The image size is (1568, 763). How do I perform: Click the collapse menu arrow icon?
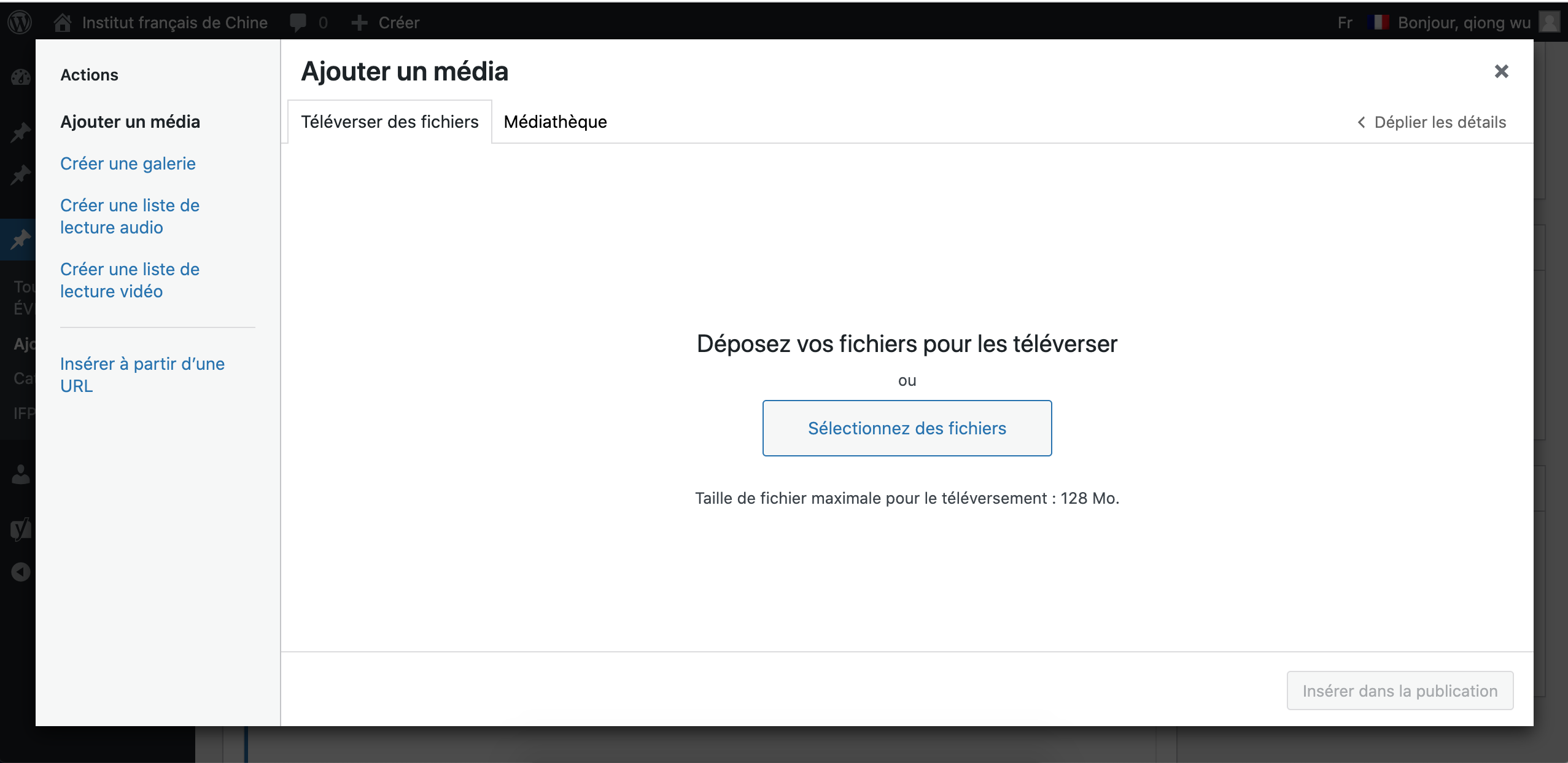[21, 572]
